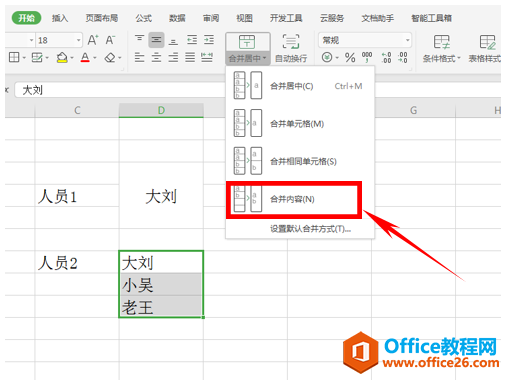This screenshot has height=380, width=506.
Task: Click the bottom vertical align icon
Action: 173,41
